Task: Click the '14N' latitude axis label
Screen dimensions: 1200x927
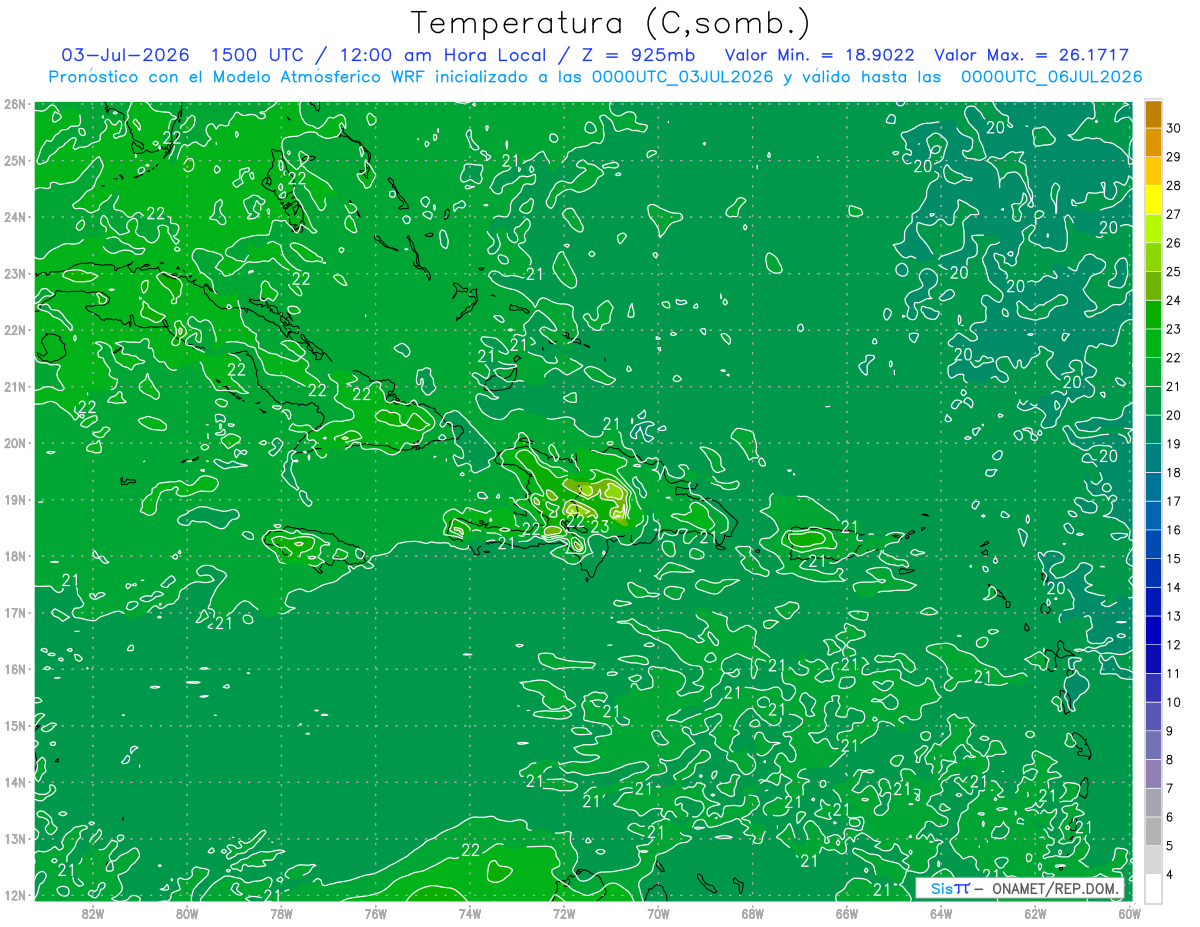Action: pos(14,782)
